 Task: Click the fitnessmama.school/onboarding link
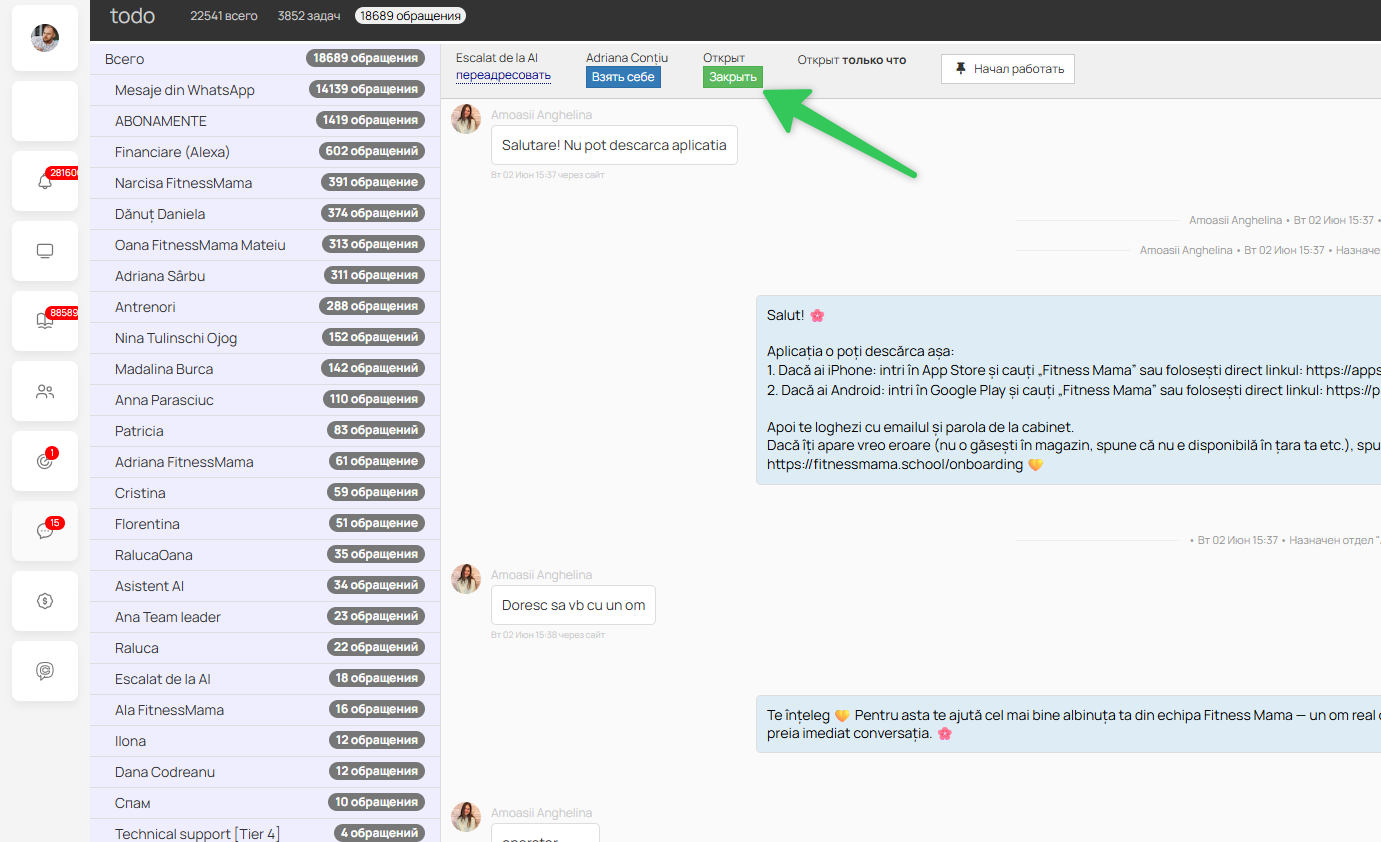[895, 464]
